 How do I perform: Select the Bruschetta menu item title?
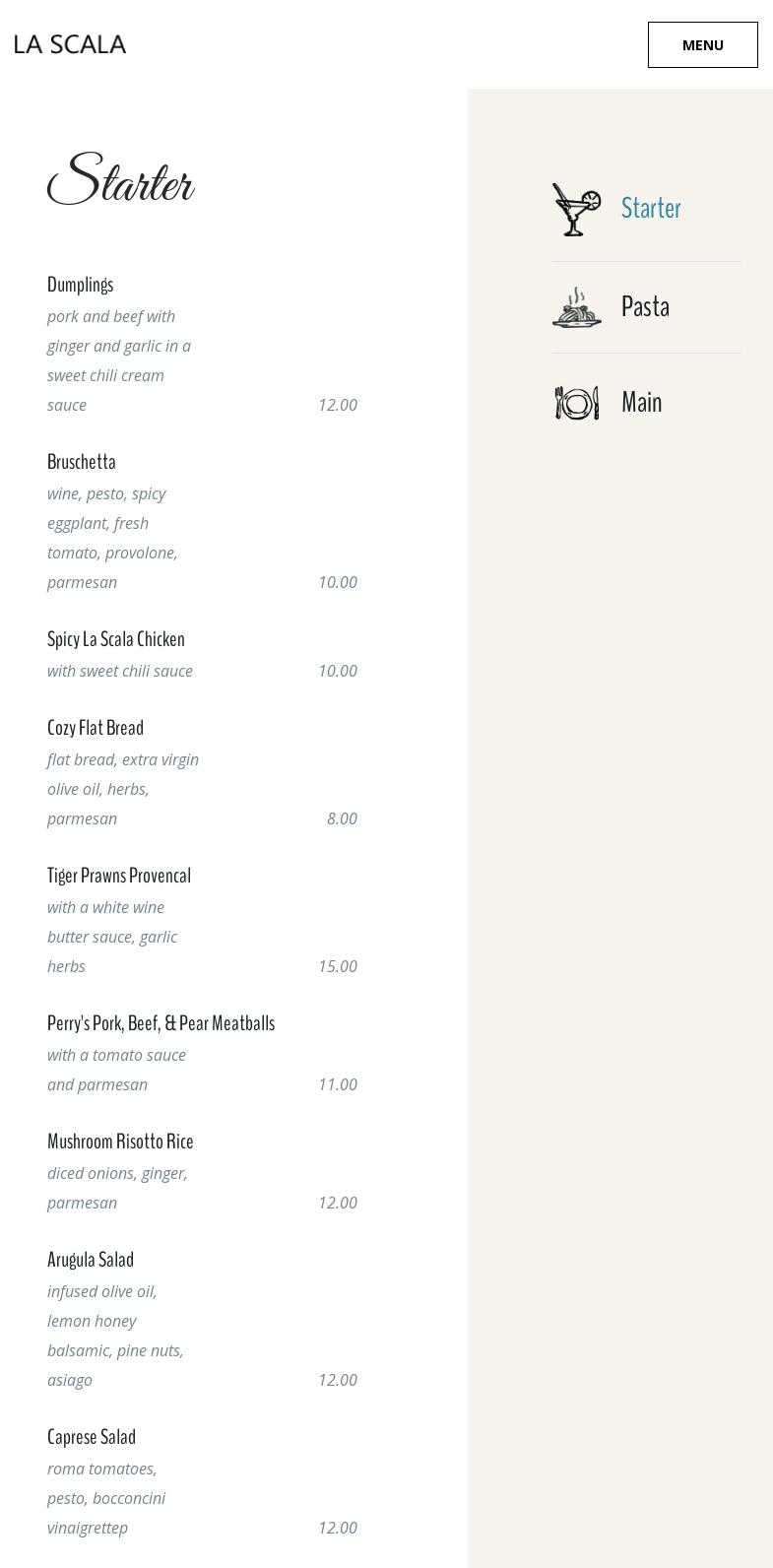82,462
